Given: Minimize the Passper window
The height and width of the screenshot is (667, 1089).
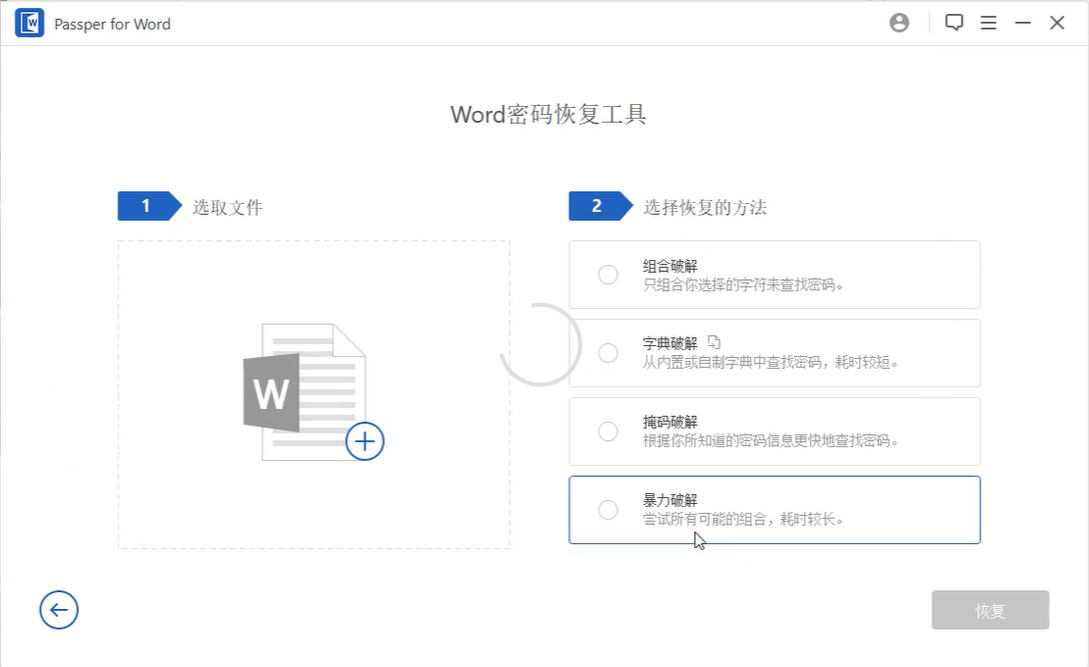Looking at the screenshot, I should coord(1022,23).
